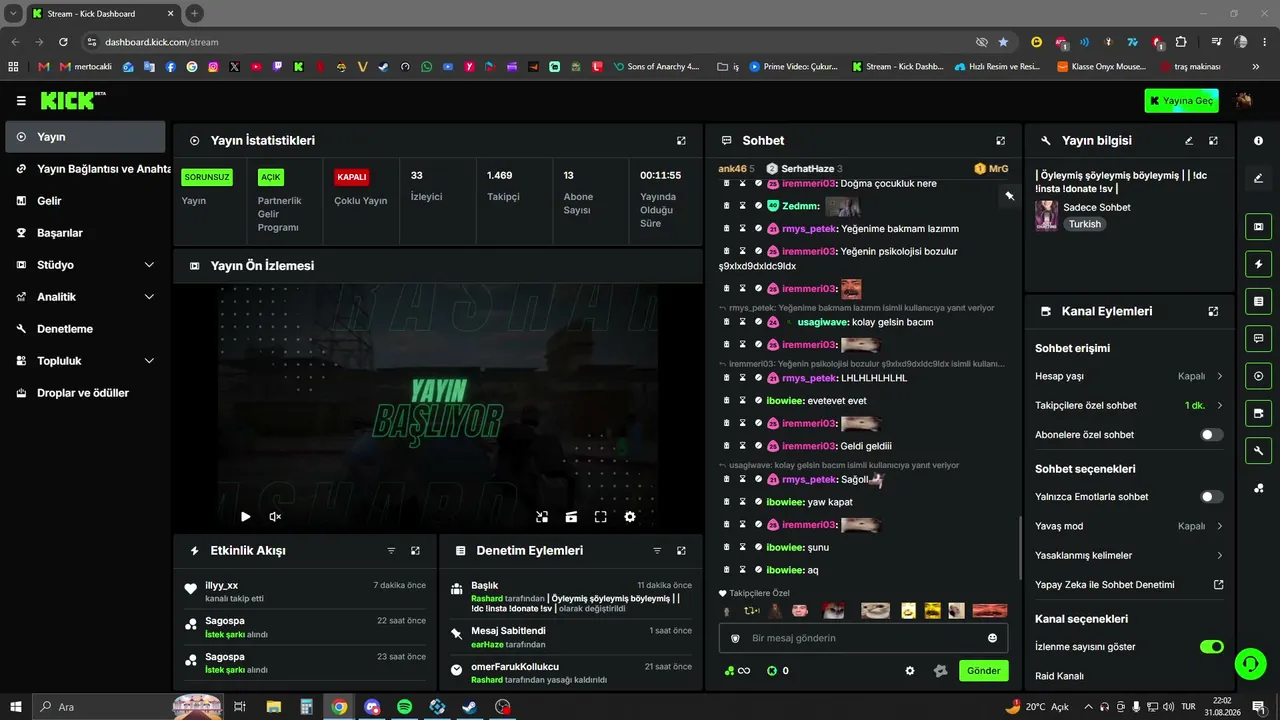Viewport: 1280px width, 720px height.
Task: Filter the Etkinlik Akışı feed
Action: coord(391,551)
